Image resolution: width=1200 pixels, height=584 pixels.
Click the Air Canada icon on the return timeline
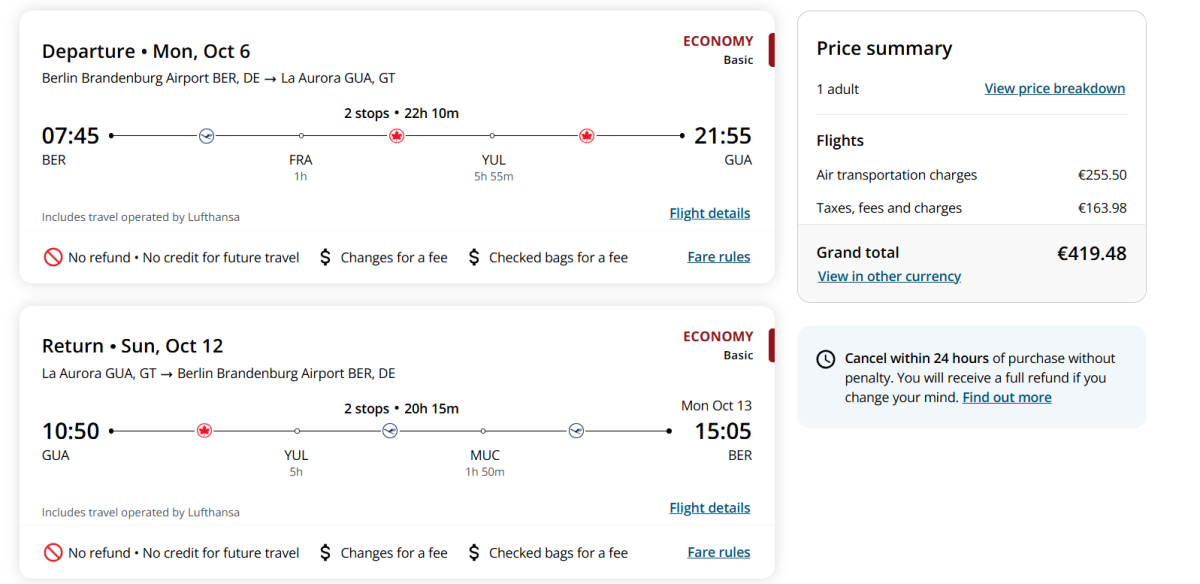pyautogui.click(x=205, y=431)
